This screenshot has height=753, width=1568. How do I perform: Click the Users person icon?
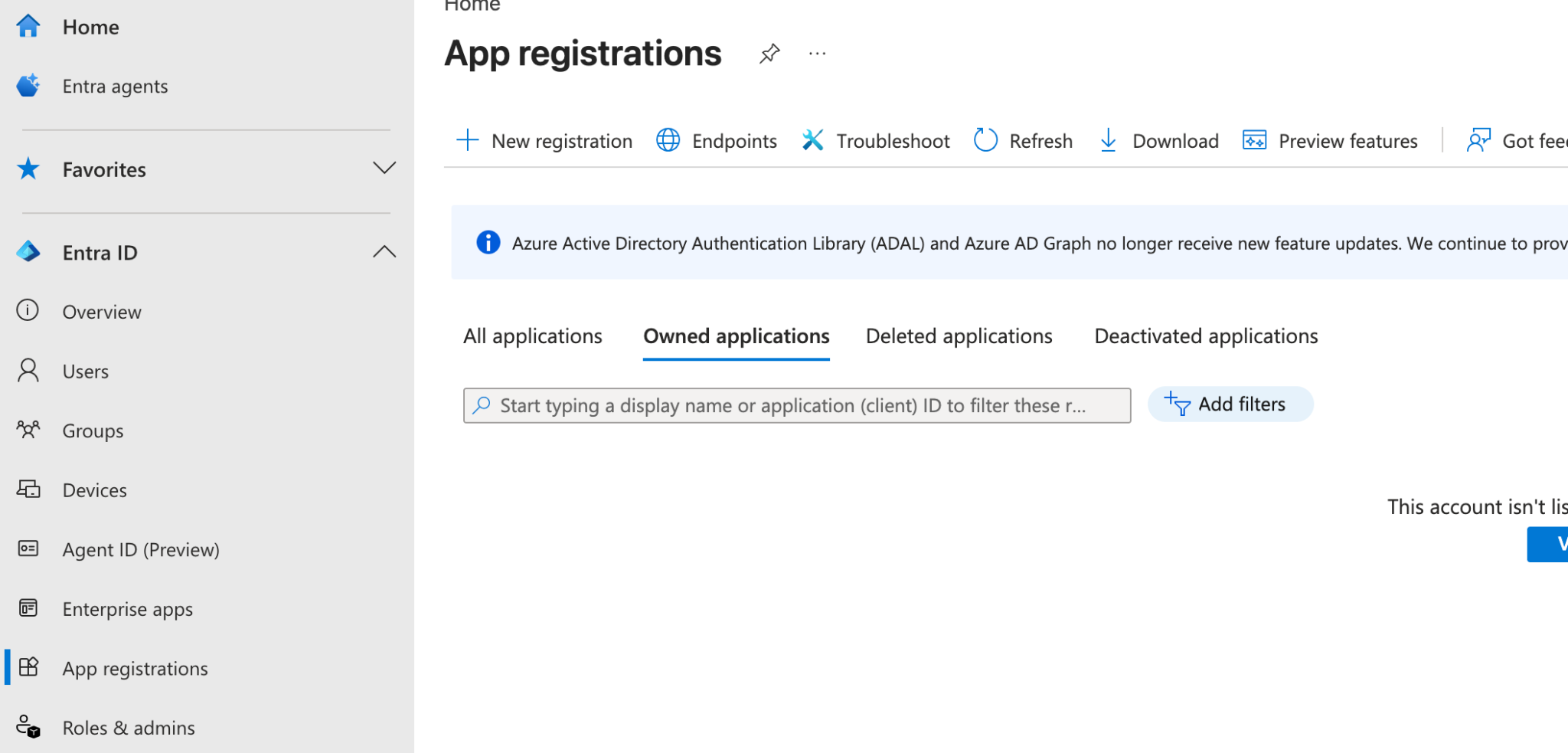pyautogui.click(x=28, y=370)
